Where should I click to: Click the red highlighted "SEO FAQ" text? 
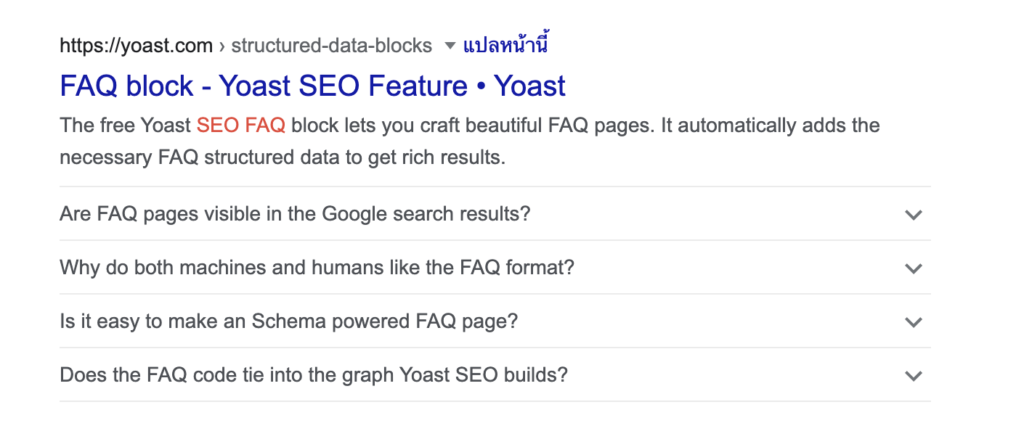tap(241, 125)
